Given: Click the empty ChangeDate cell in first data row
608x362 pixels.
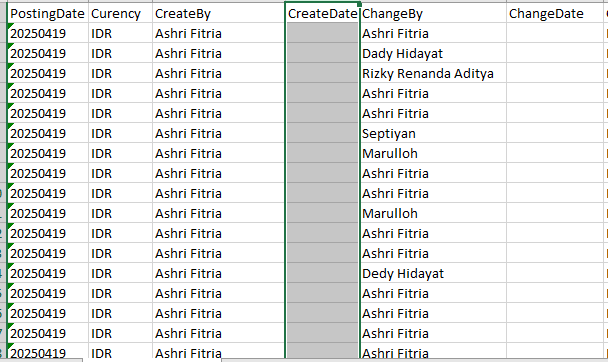Looking at the screenshot, I should coord(555,33).
